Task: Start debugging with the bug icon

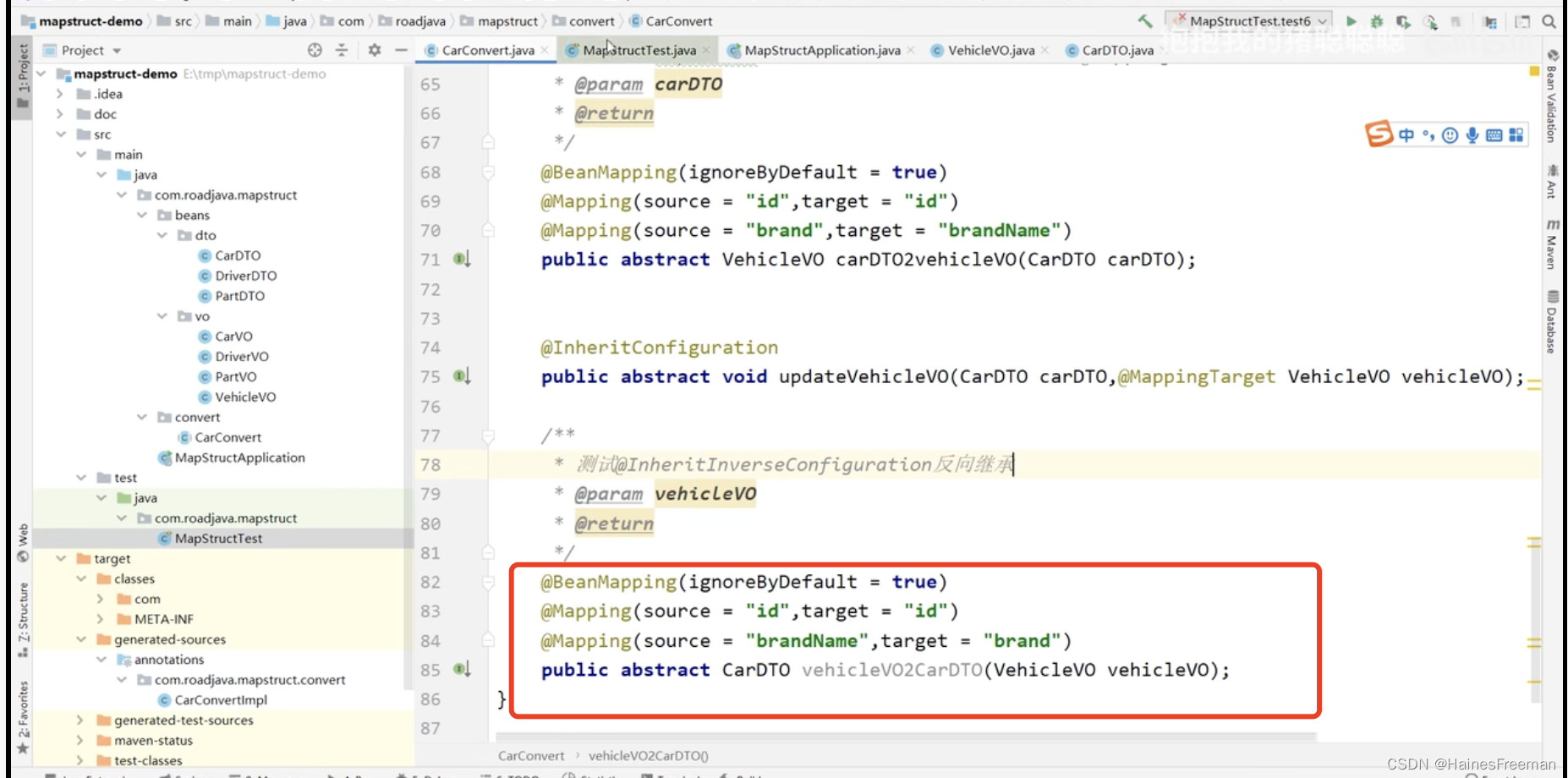Action: pos(1377,21)
